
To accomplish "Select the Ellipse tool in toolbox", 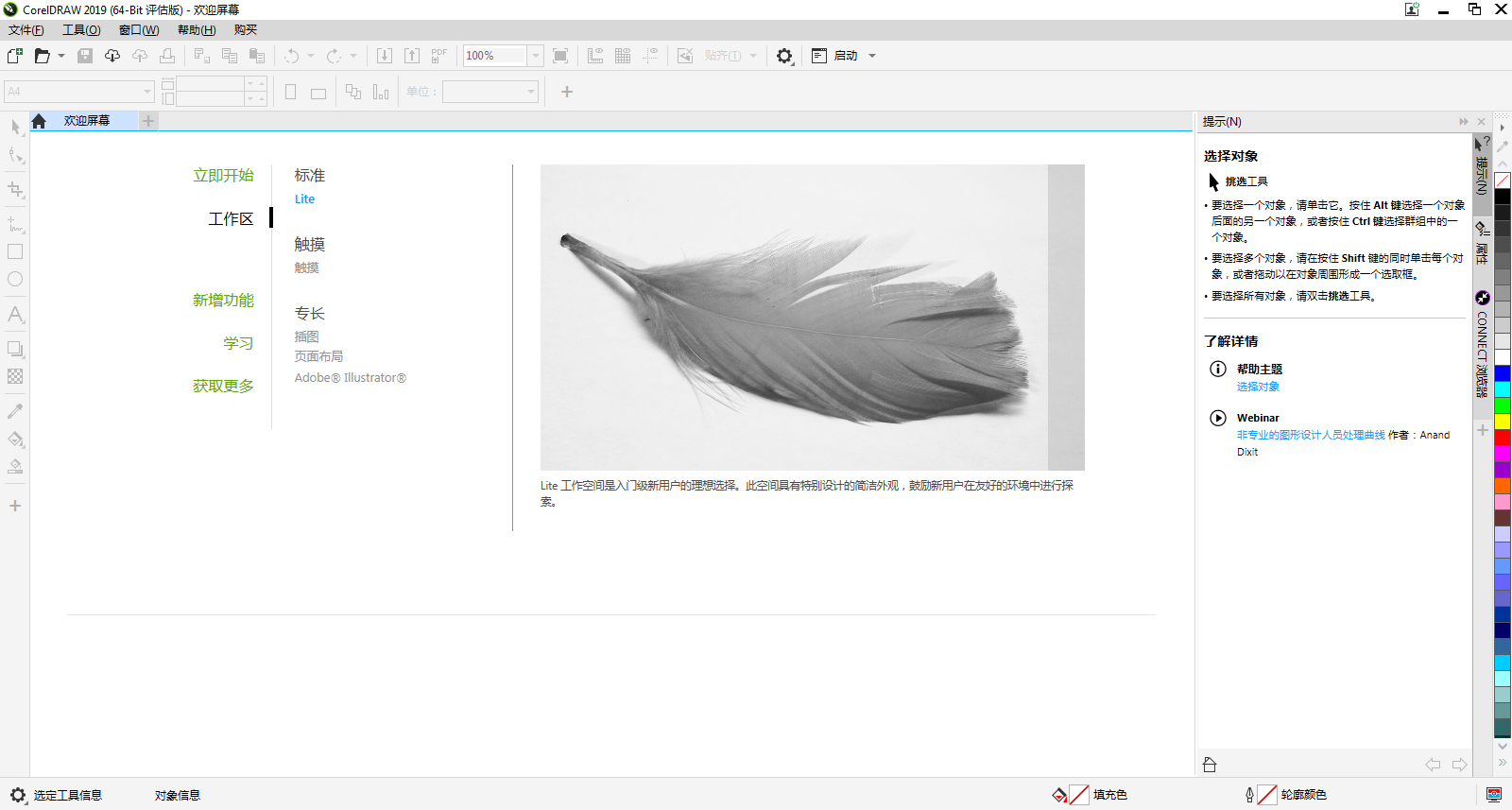I will (15, 280).
